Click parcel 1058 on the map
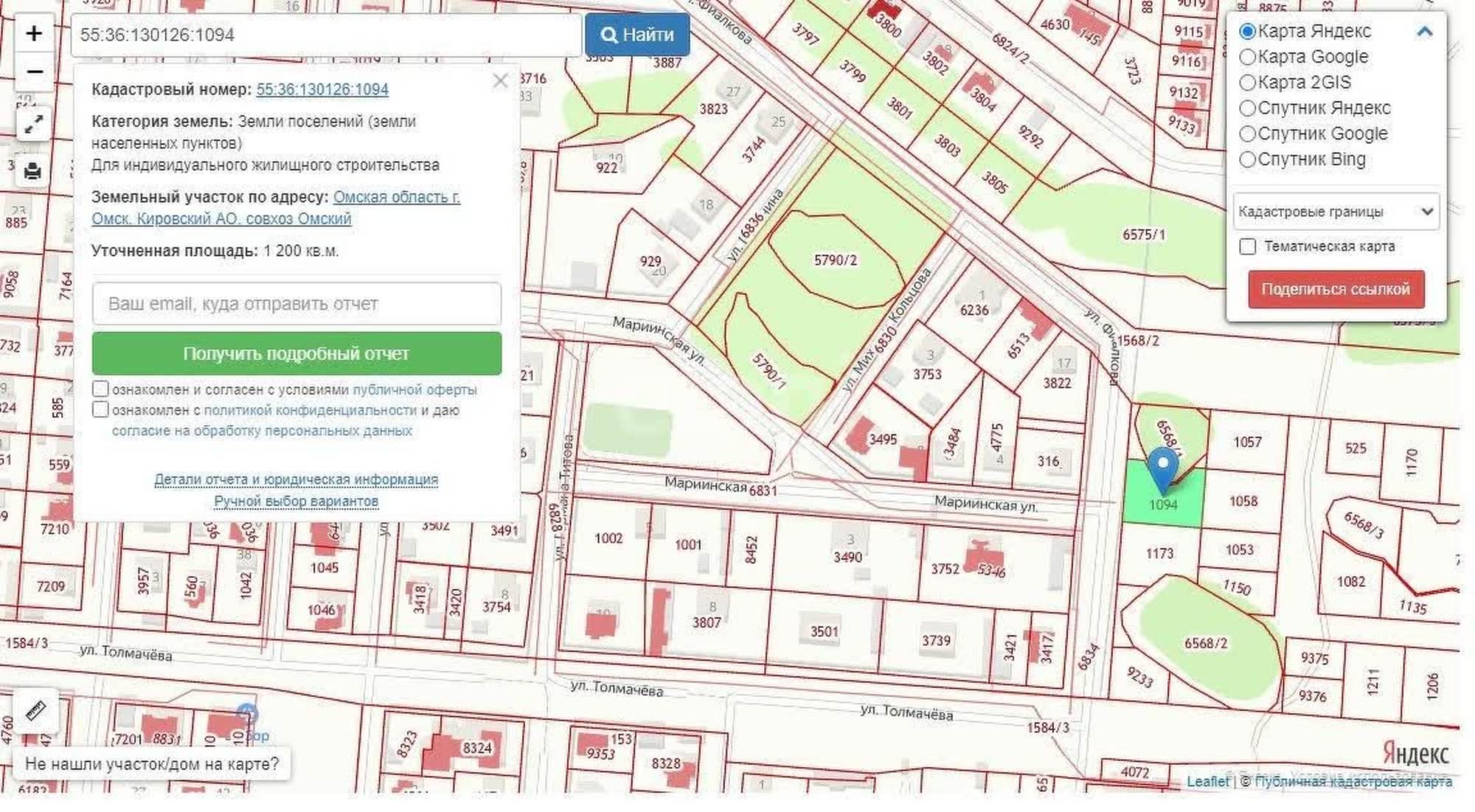Image resolution: width=1475 pixels, height=812 pixels. tap(1243, 501)
